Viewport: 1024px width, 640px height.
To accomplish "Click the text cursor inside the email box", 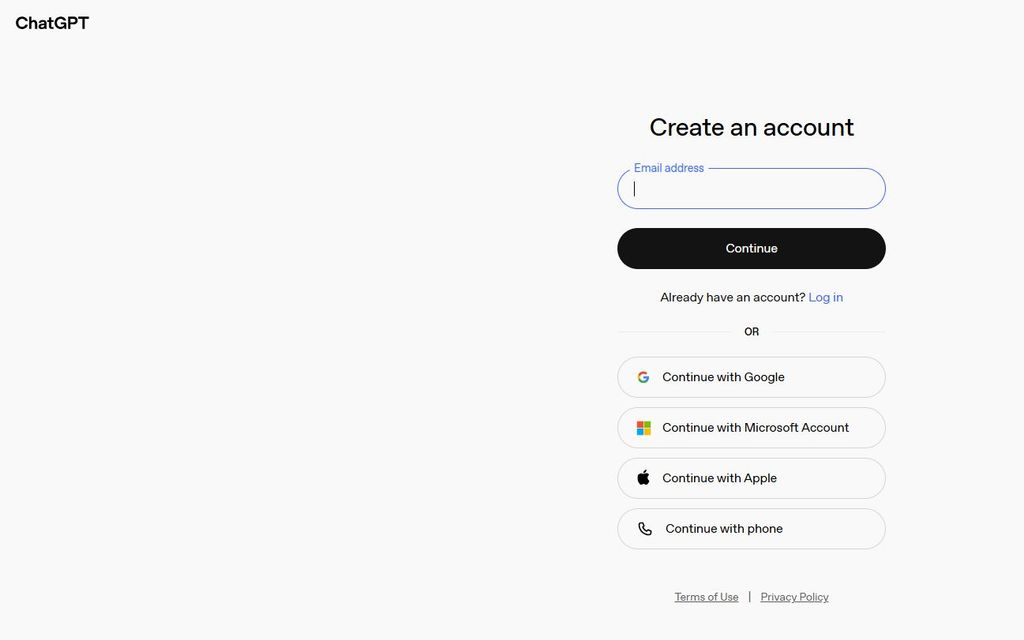I will [634, 189].
